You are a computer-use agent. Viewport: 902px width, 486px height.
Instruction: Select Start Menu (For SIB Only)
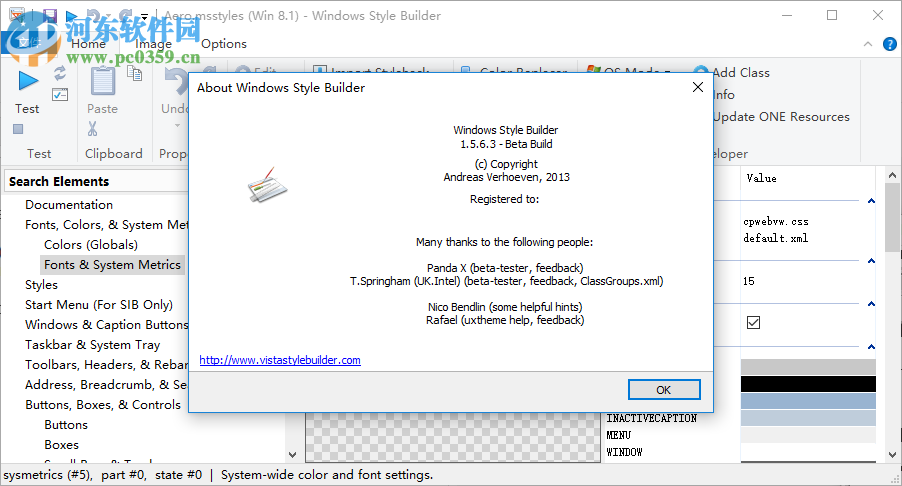tap(99, 305)
